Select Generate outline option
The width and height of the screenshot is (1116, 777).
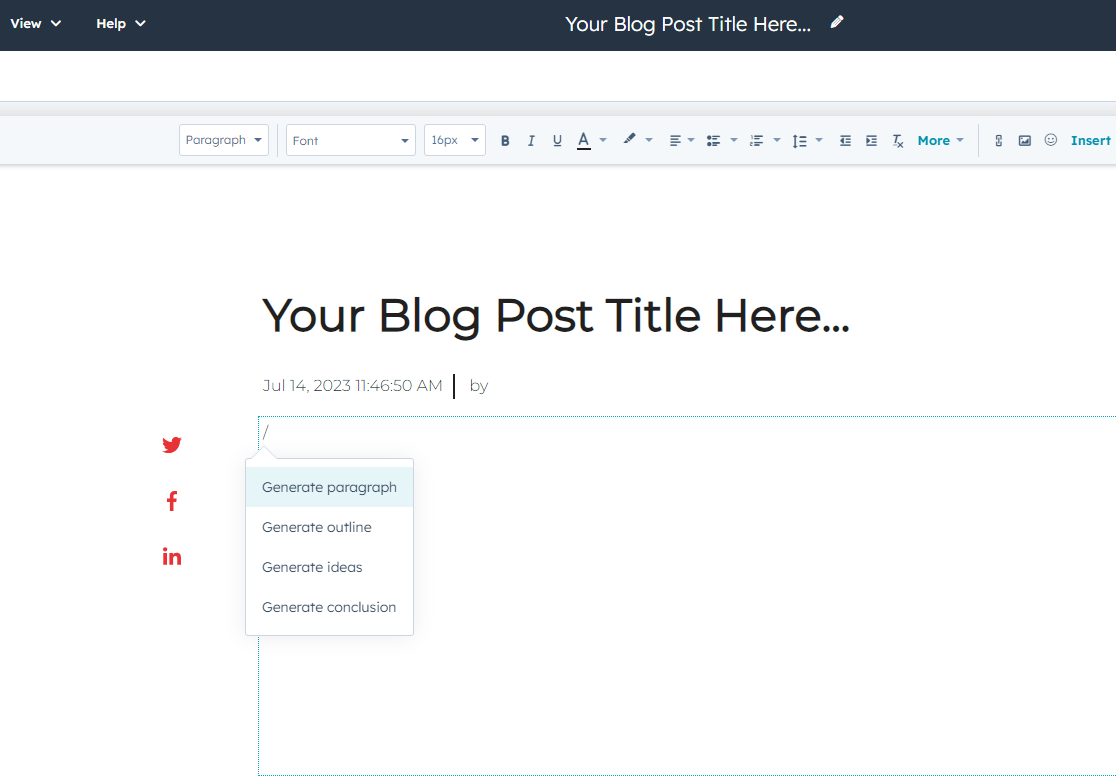330,527
